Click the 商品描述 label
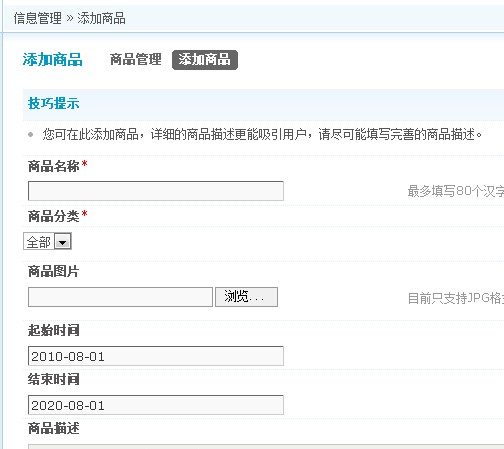 pos(54,428)
